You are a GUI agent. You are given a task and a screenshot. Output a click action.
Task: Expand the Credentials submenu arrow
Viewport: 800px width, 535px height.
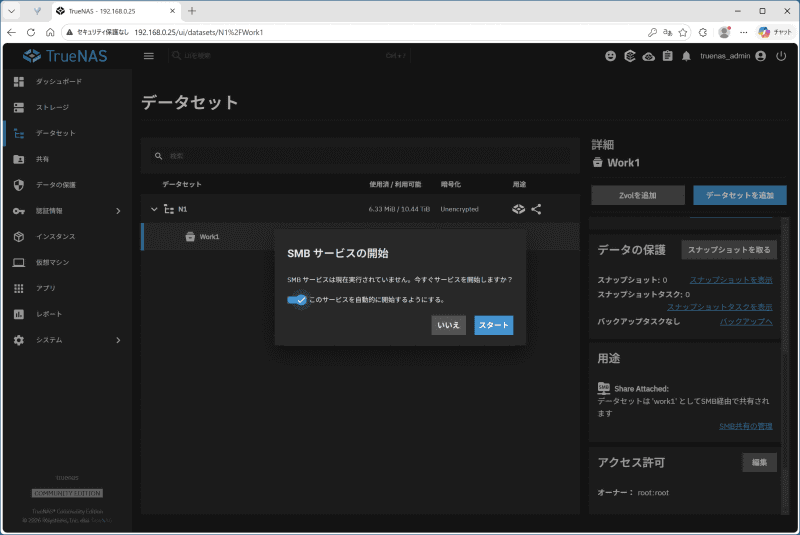pyautogui.click(x=118, y=211)
